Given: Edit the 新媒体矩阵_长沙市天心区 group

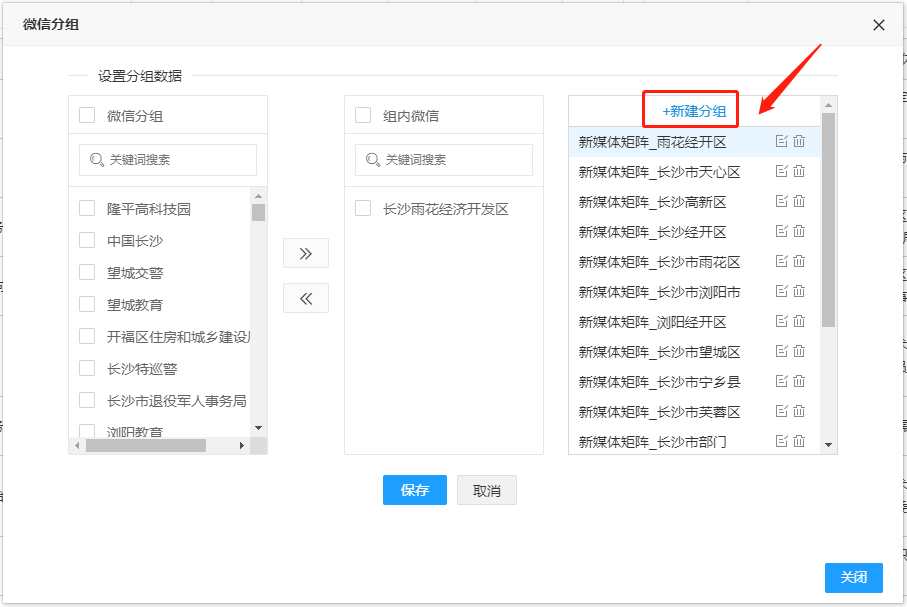Looking at the screenshot, I should coord(782,172).
